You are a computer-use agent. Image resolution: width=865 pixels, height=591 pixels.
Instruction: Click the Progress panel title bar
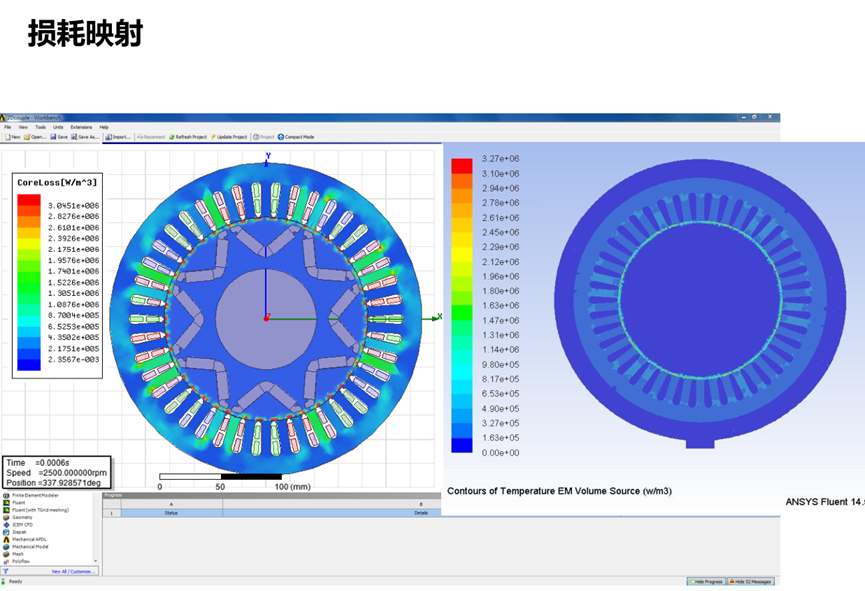tap(272, 496)
